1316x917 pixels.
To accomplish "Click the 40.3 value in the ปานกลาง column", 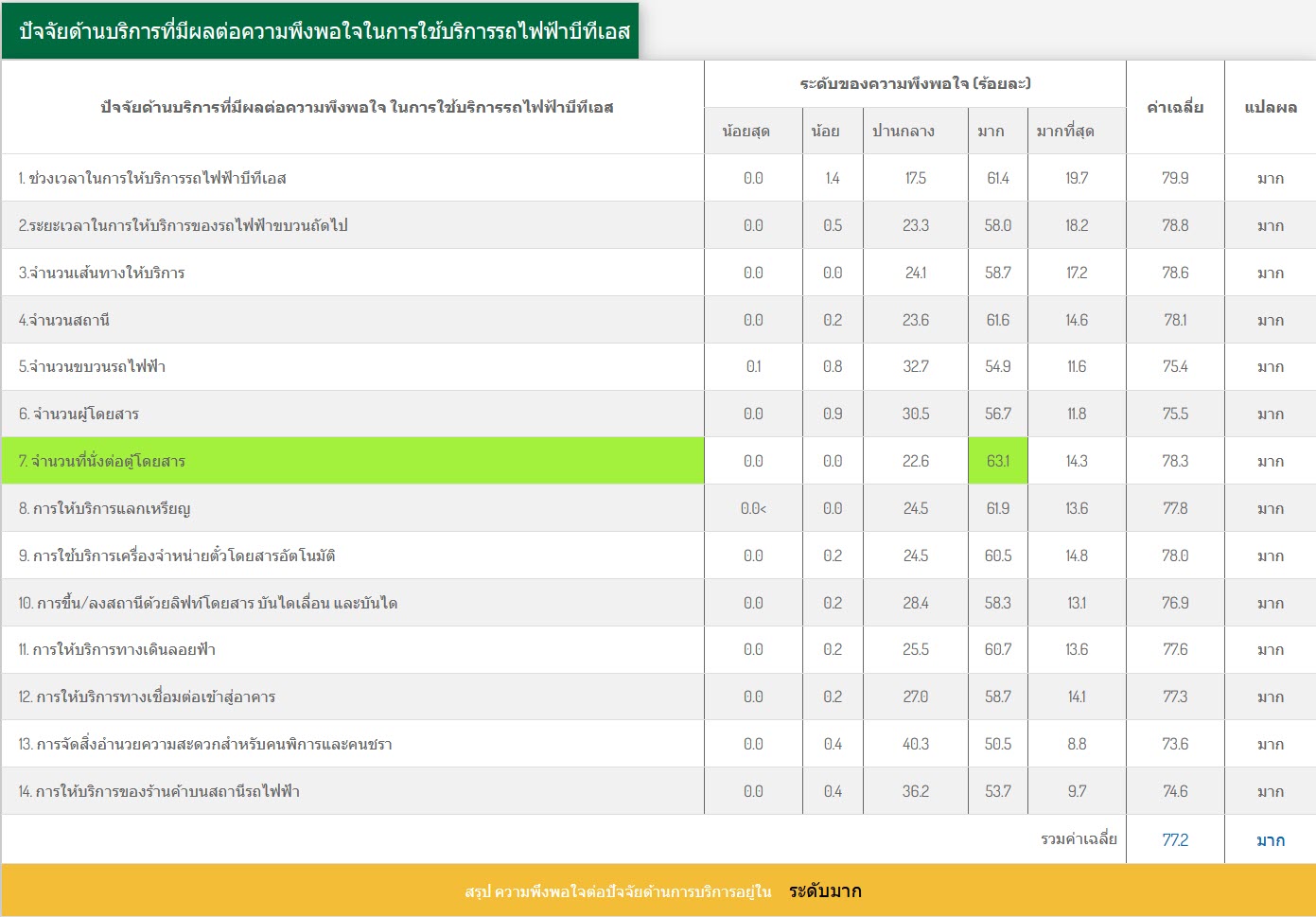I will pos(915,745).
